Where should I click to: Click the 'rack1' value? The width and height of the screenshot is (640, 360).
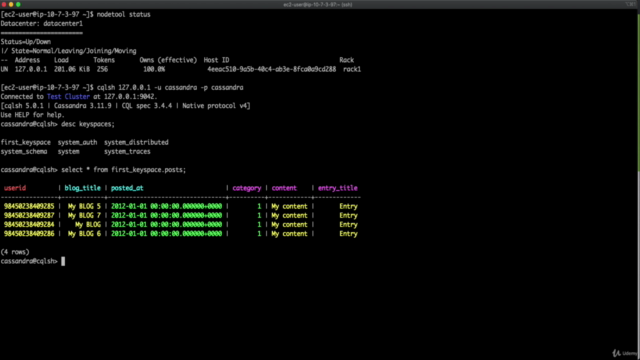(x=352, y=69)
